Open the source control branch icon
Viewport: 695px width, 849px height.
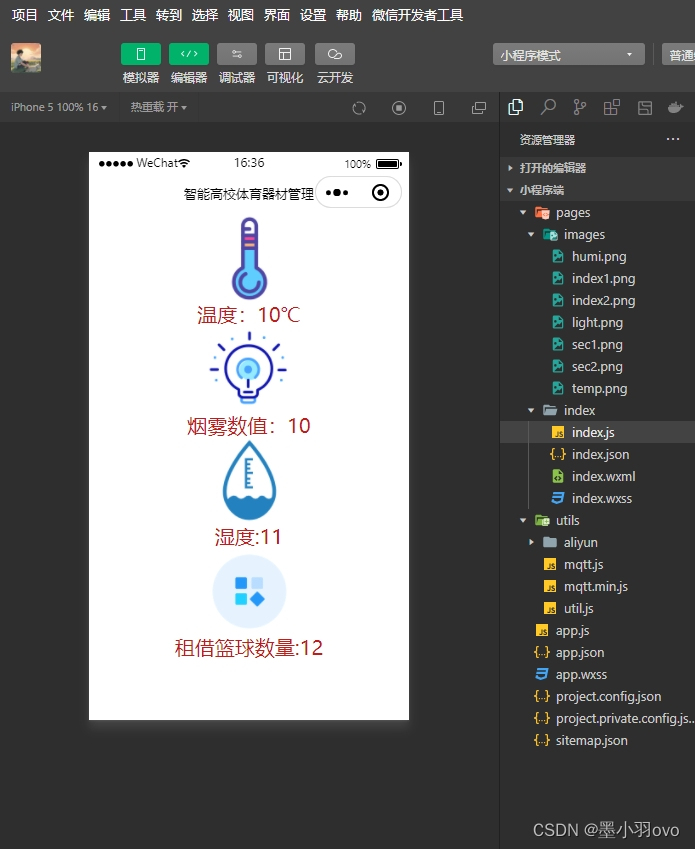pyautogui.click(x=580, y=107)
